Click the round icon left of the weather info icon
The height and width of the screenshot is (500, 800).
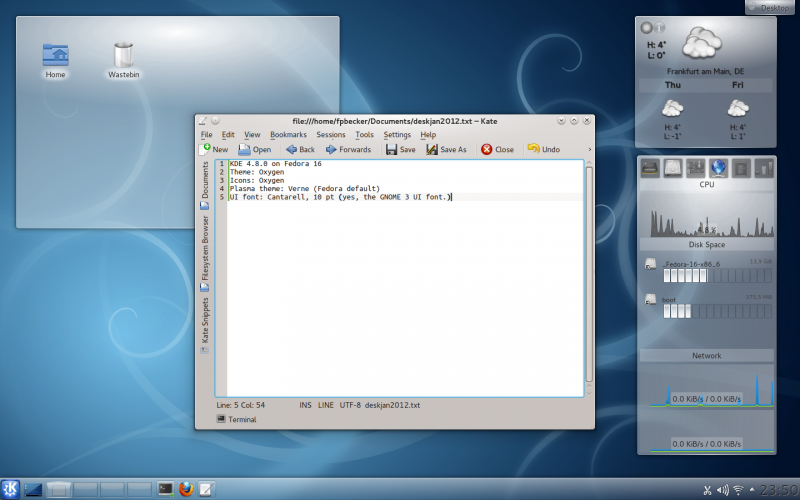pyautogui.click(x=646, y=27)
